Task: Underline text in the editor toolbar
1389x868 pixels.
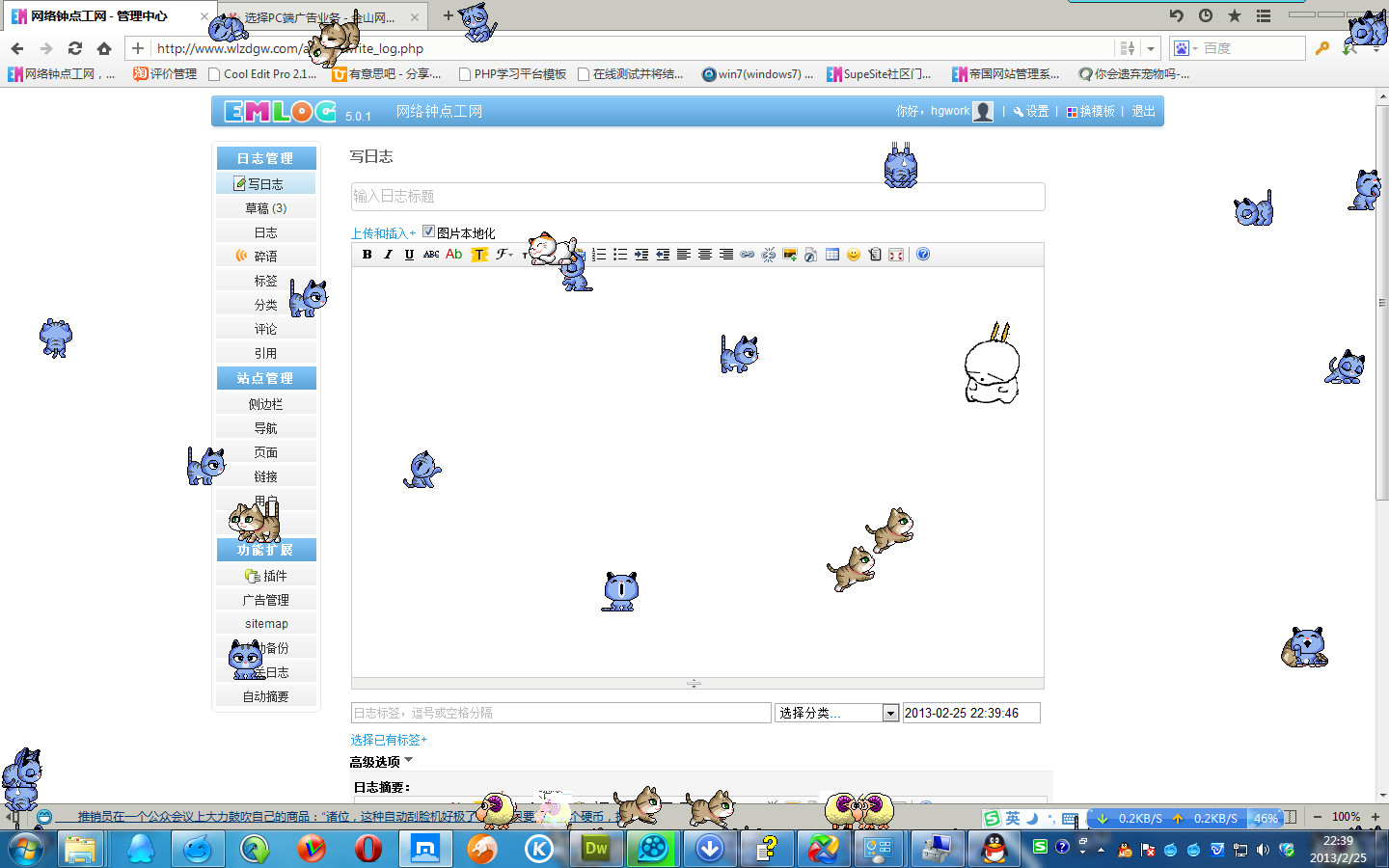Action: click(409, 255)
